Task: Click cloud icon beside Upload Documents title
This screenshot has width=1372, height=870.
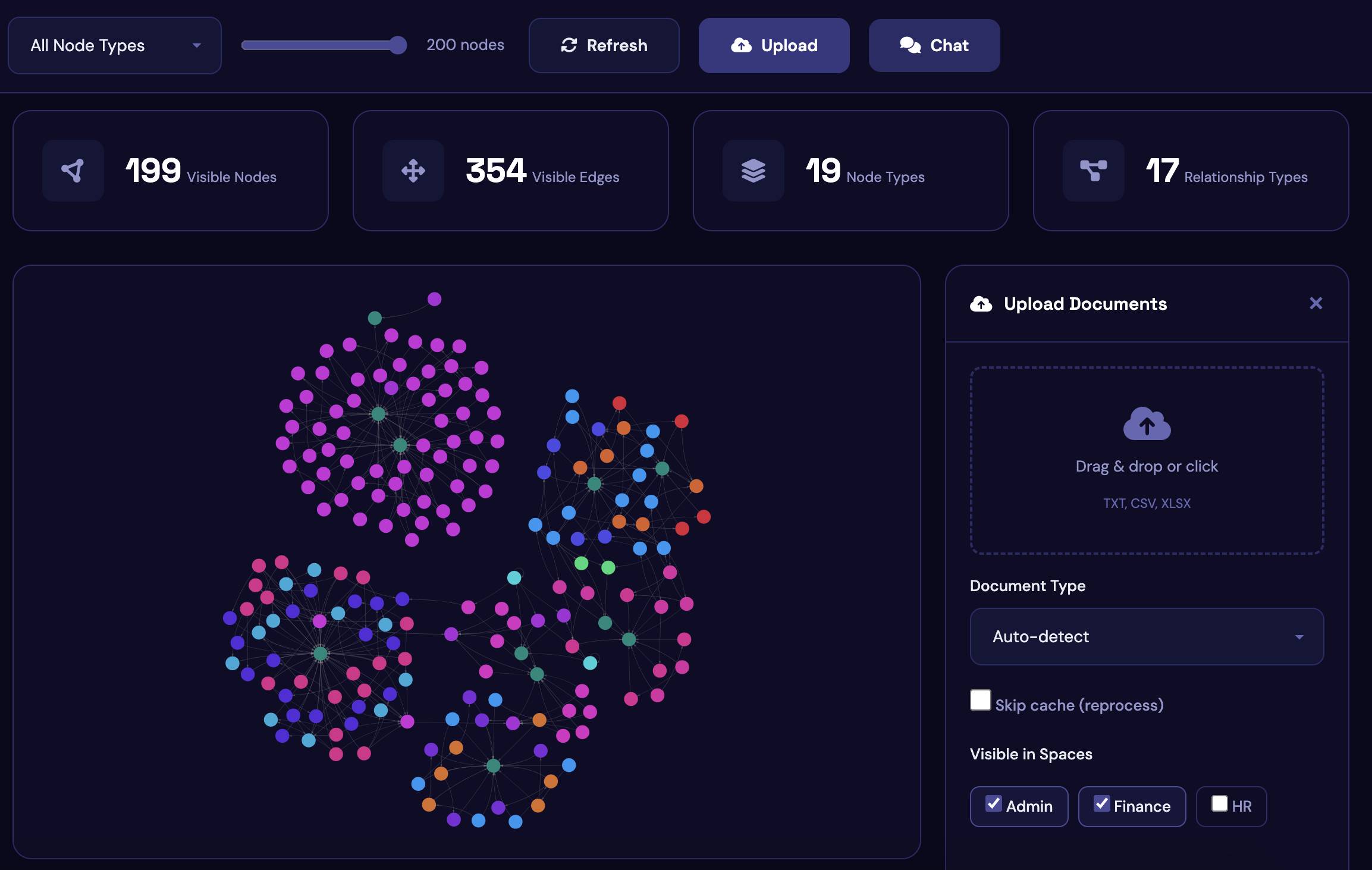Action: tap(981, 304)
